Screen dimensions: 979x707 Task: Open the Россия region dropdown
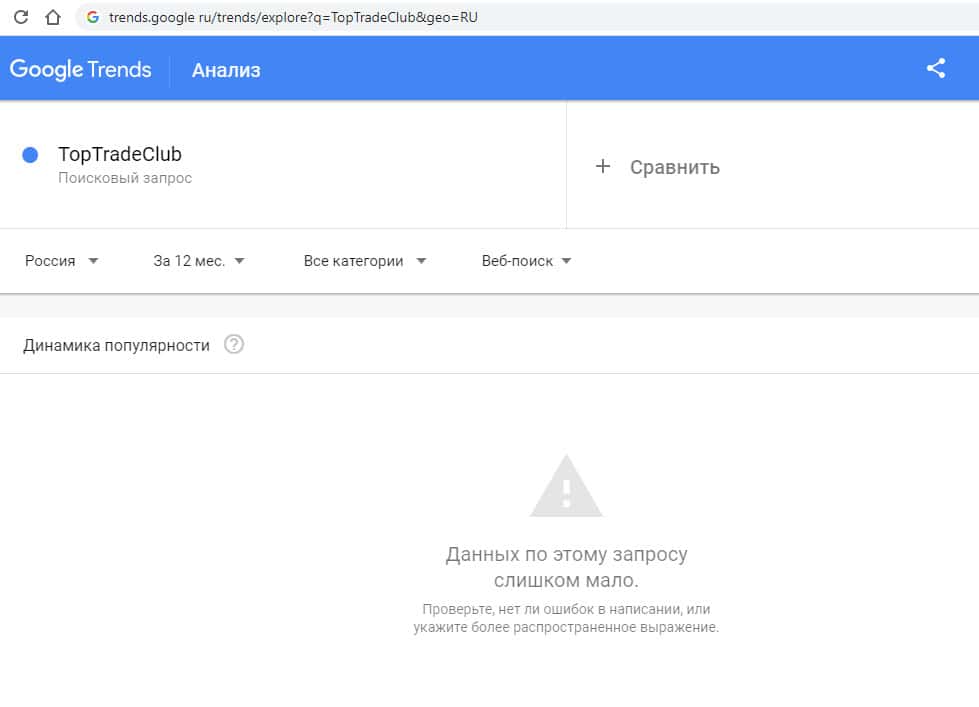[62, 261]
